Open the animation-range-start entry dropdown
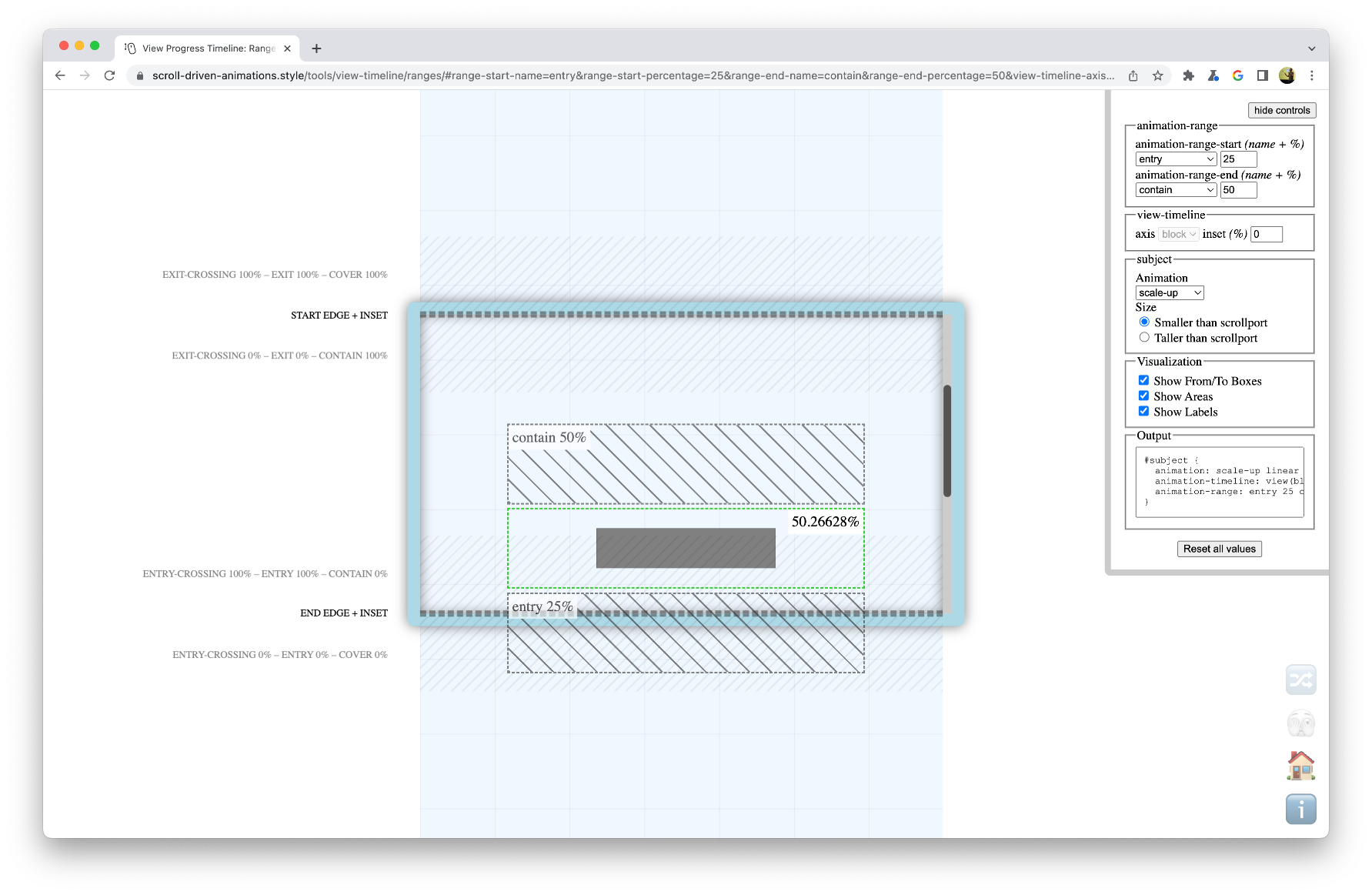 [x=1175, y=159]
